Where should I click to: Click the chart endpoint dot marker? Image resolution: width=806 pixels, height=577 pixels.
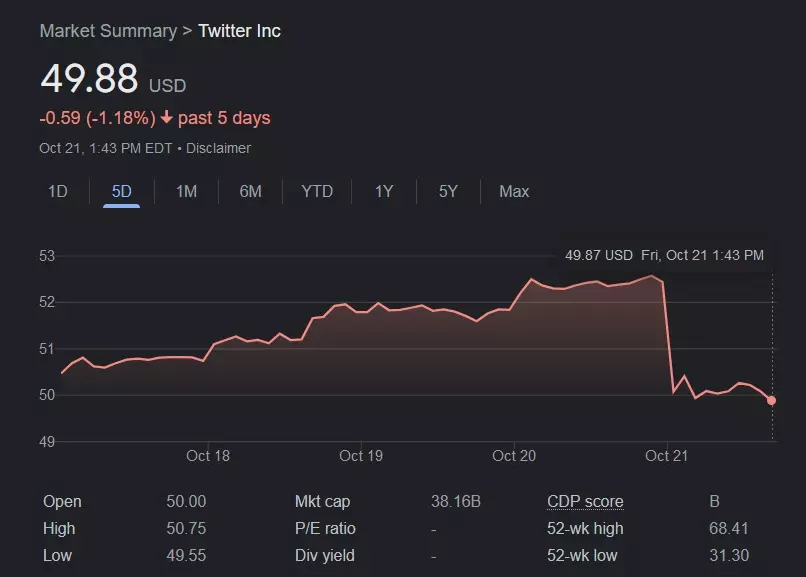coord(771,400)
